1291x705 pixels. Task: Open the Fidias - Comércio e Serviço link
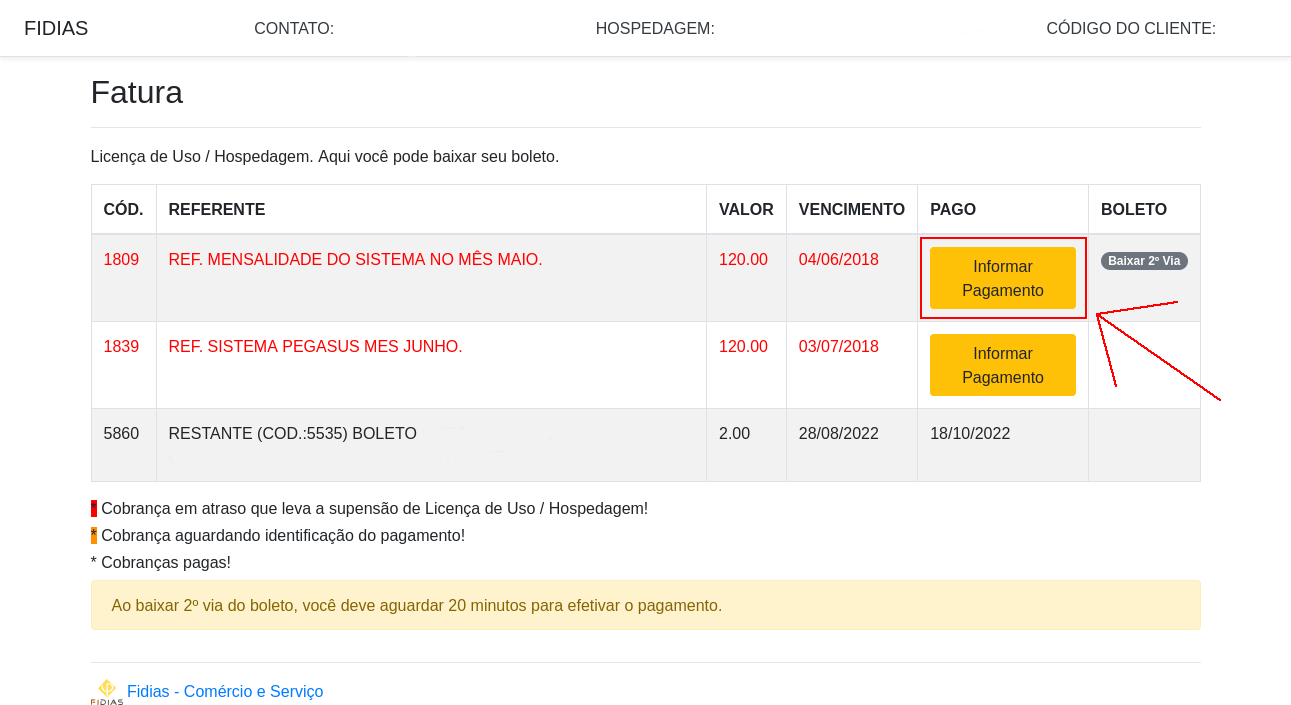(x=224, y=691)
